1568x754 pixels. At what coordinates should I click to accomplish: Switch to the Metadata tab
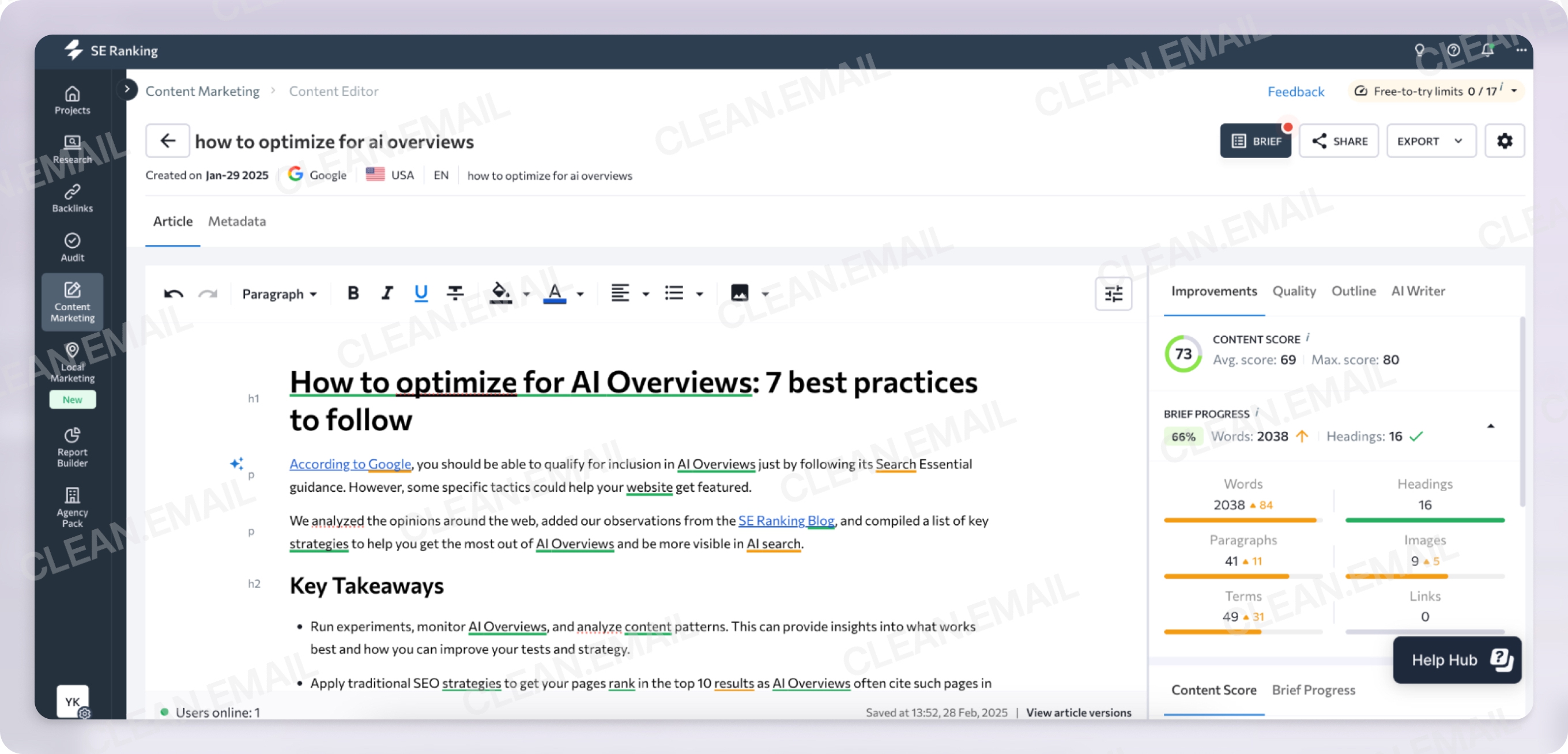[x=237, y=221]
